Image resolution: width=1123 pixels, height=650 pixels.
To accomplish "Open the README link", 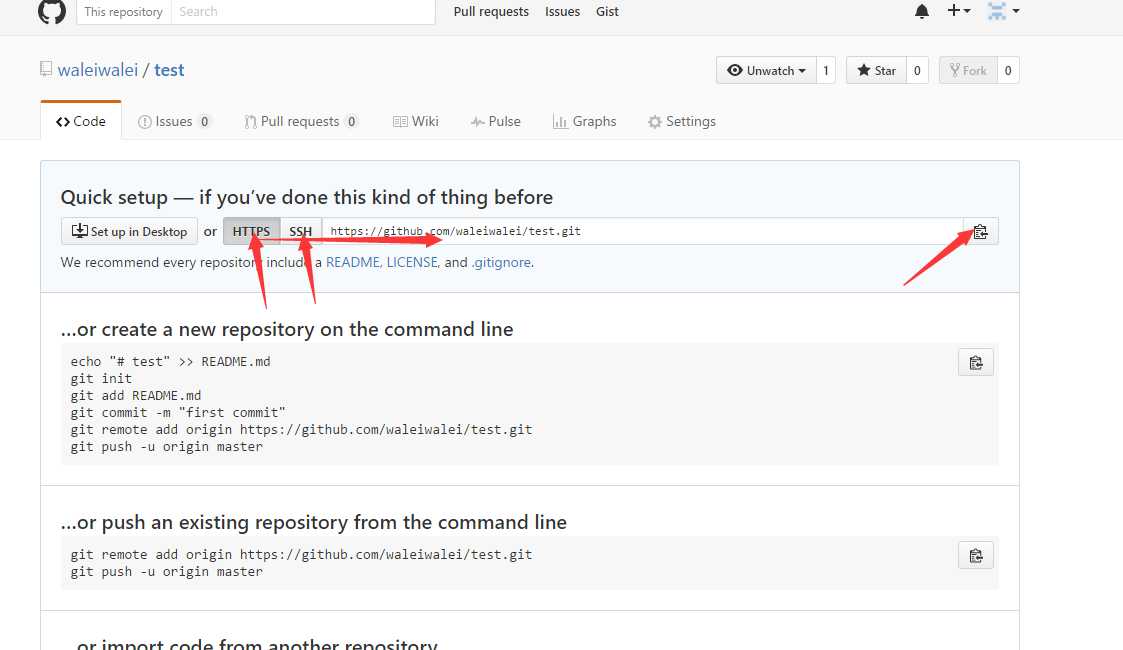I will tap(353, 262).
